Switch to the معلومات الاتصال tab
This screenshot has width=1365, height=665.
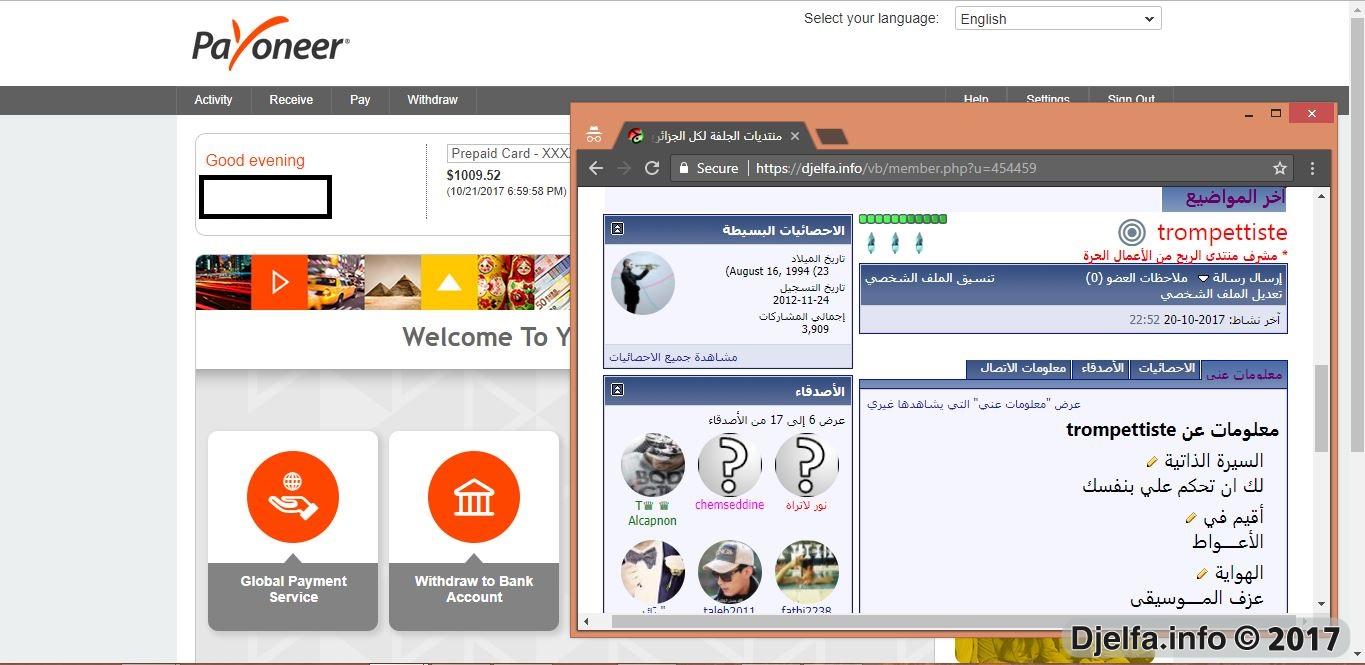(x=1019, y=369)
